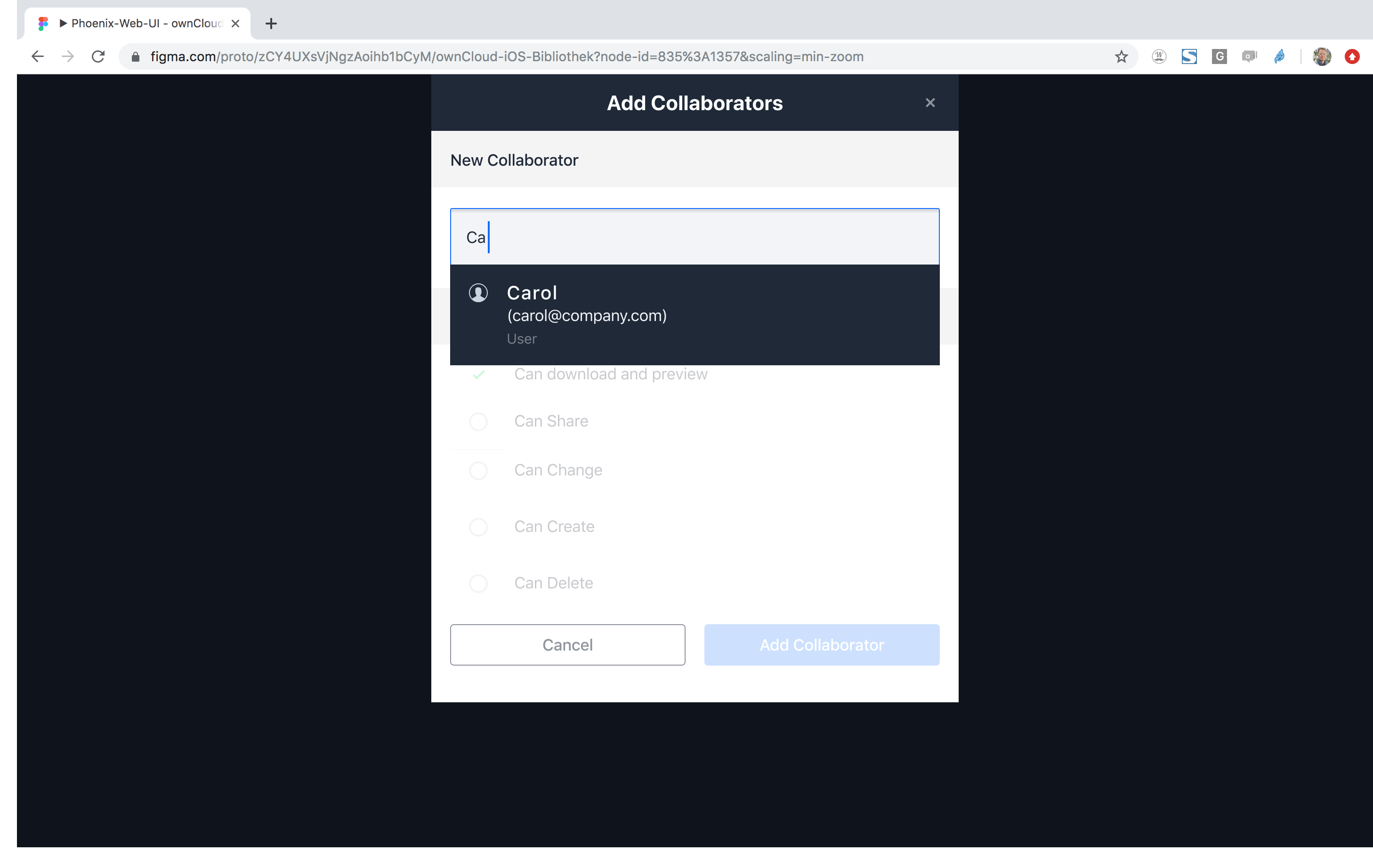
Task: Go back to previous page
Action: (x=38, y=56)
